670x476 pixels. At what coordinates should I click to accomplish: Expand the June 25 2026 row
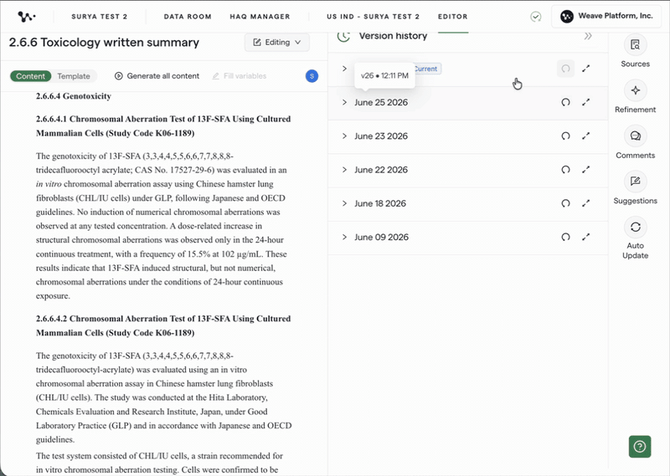coord(344,102)
